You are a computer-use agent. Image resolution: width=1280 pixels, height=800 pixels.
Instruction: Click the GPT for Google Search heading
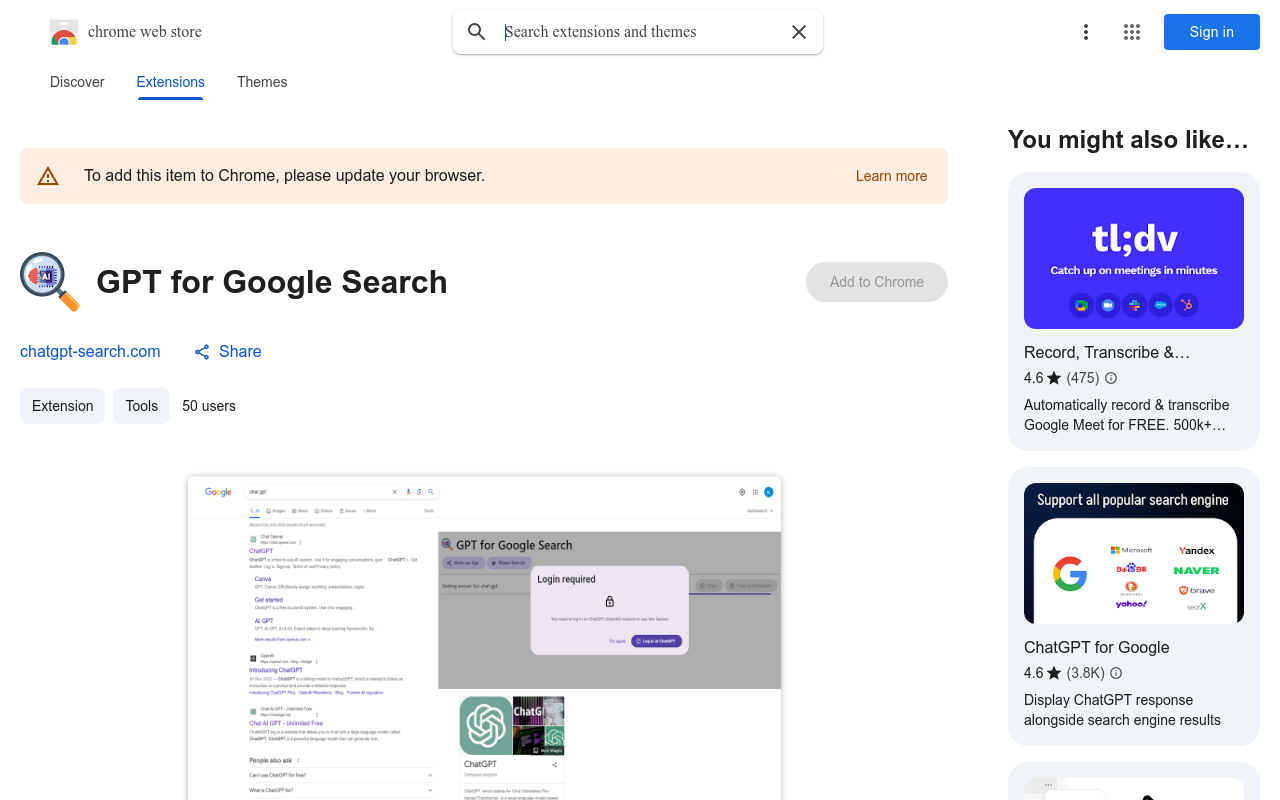point(272,282)
